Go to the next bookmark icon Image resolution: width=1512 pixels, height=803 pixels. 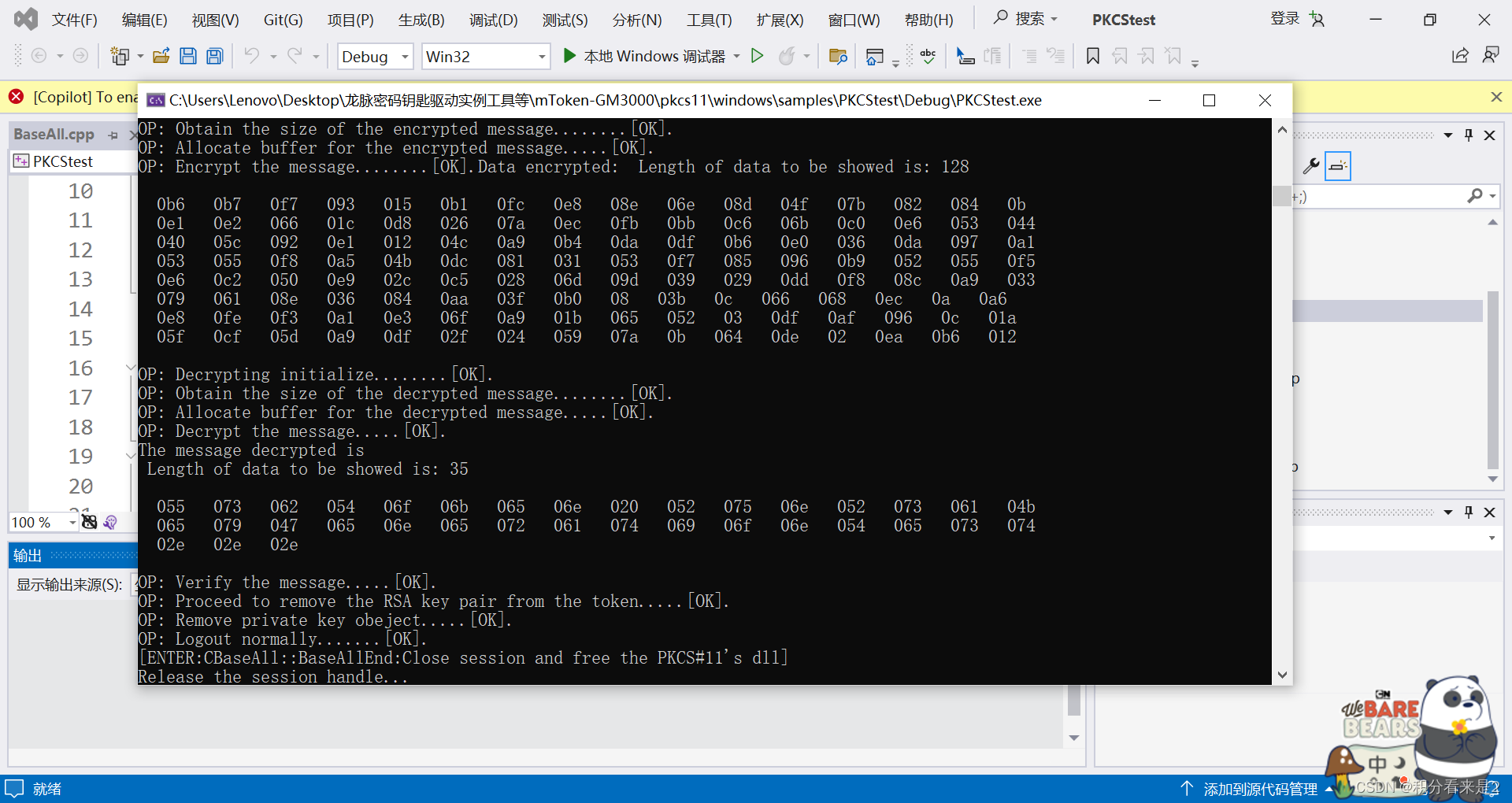[x=1147, y=56]
